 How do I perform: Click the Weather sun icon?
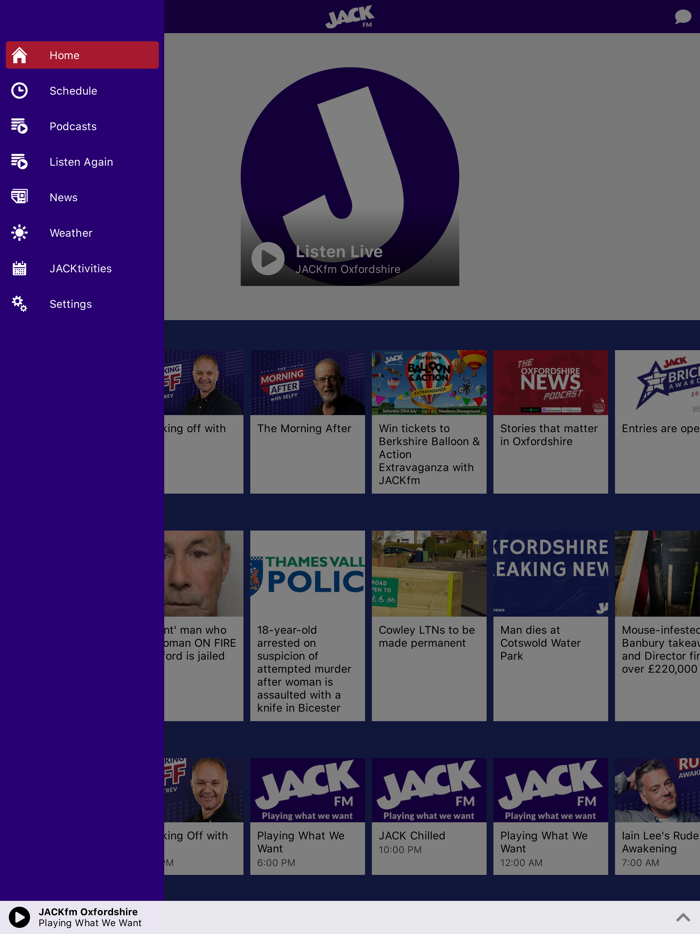pyautogui.click(x=19, y=233)
